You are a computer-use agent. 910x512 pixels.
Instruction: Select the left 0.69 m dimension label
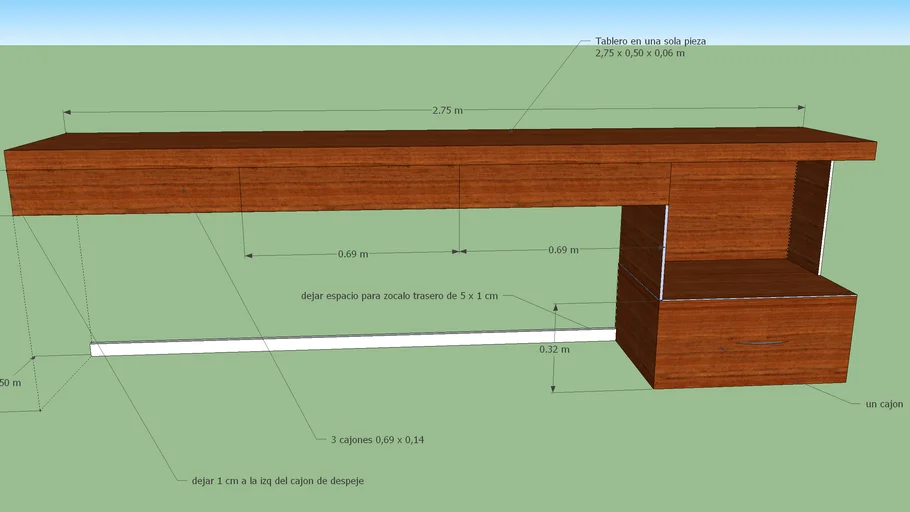[x=352, y=254]
